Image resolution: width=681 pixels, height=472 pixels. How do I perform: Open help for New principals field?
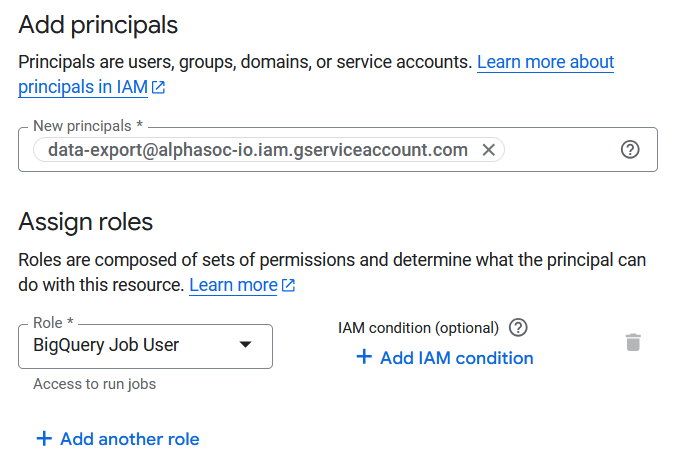coord(630,150)
